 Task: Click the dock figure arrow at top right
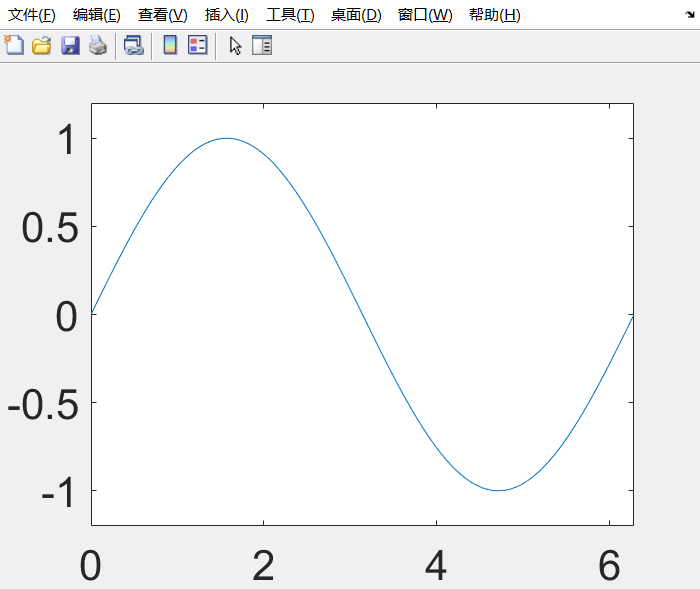click(690, 15)
